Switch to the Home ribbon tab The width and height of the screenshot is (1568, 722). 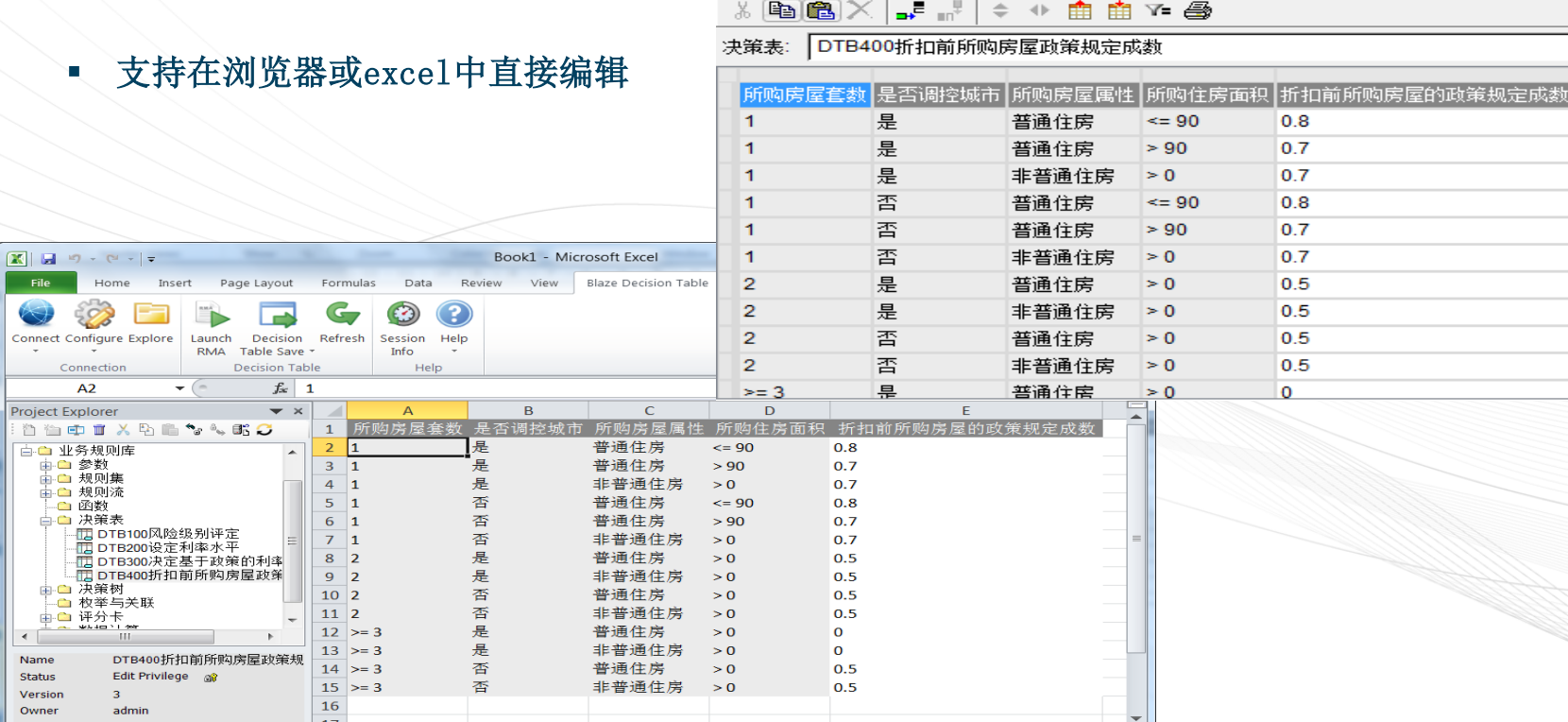(x=112, y=283)
